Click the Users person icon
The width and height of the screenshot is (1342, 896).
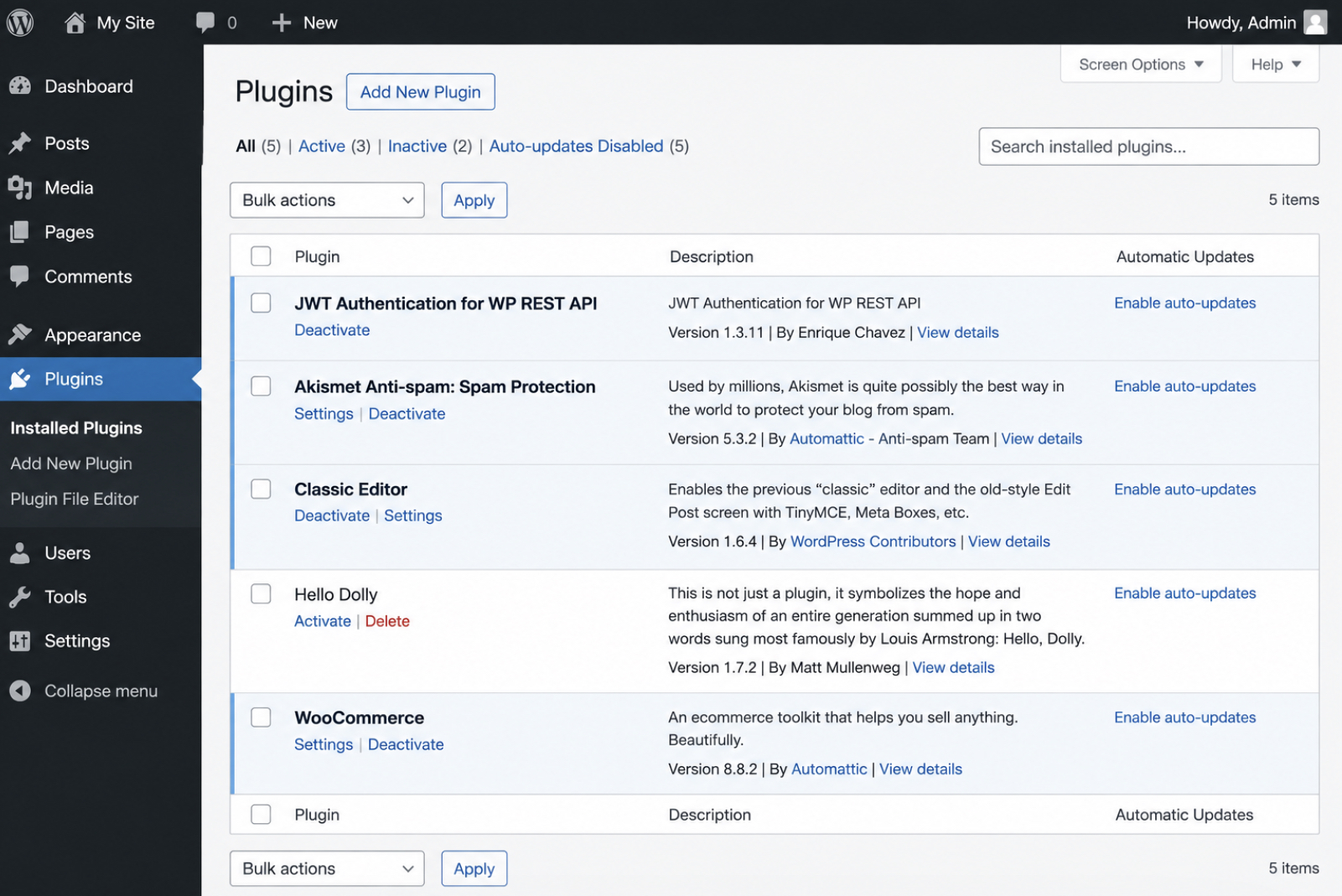click(x=20, y=553)
